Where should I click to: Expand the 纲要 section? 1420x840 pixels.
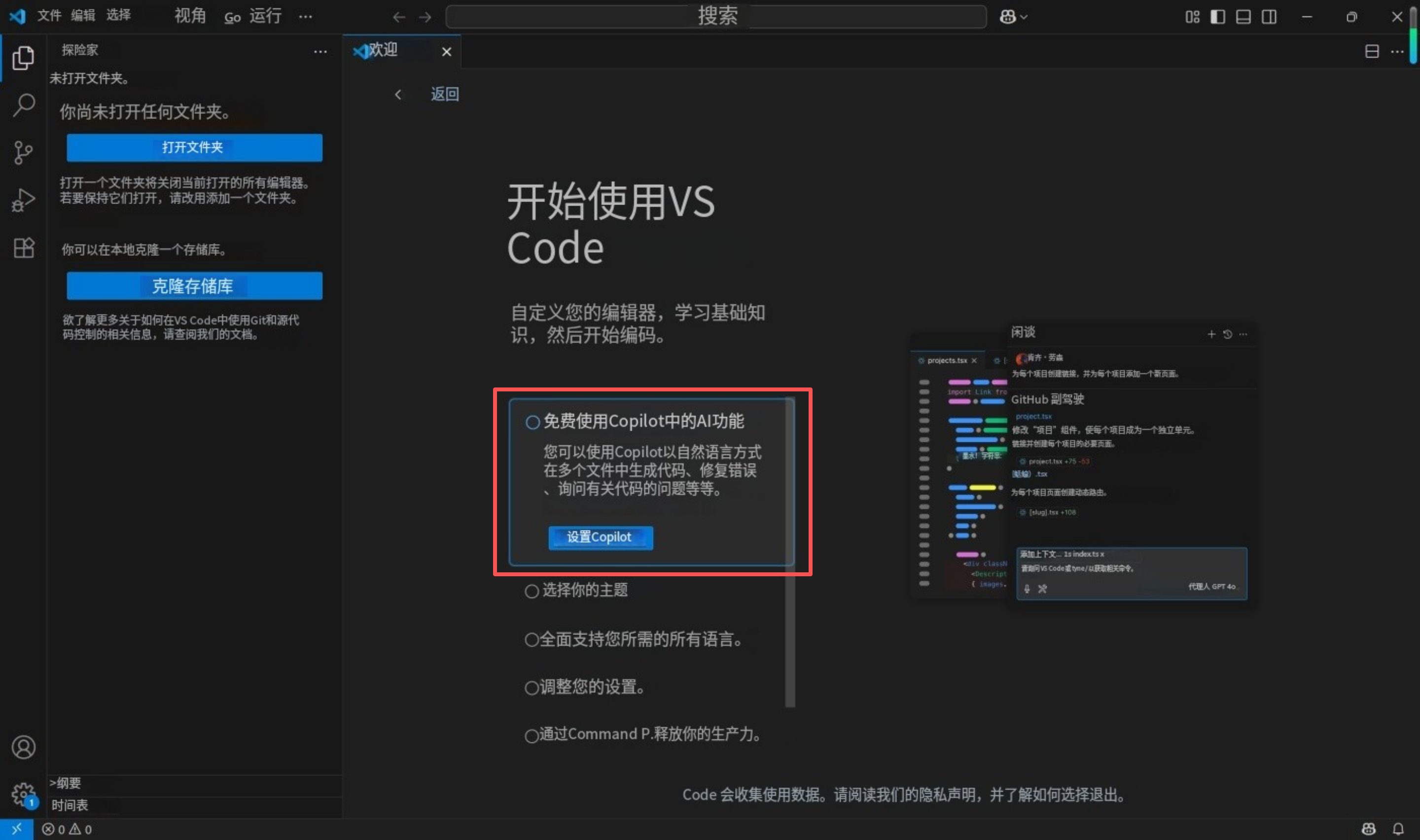[x=195, y=783]
